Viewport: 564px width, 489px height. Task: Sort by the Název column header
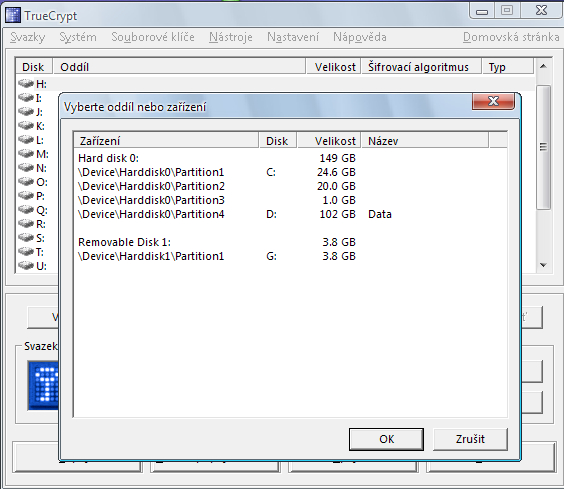pyautogui.click(x=425, y=140)
